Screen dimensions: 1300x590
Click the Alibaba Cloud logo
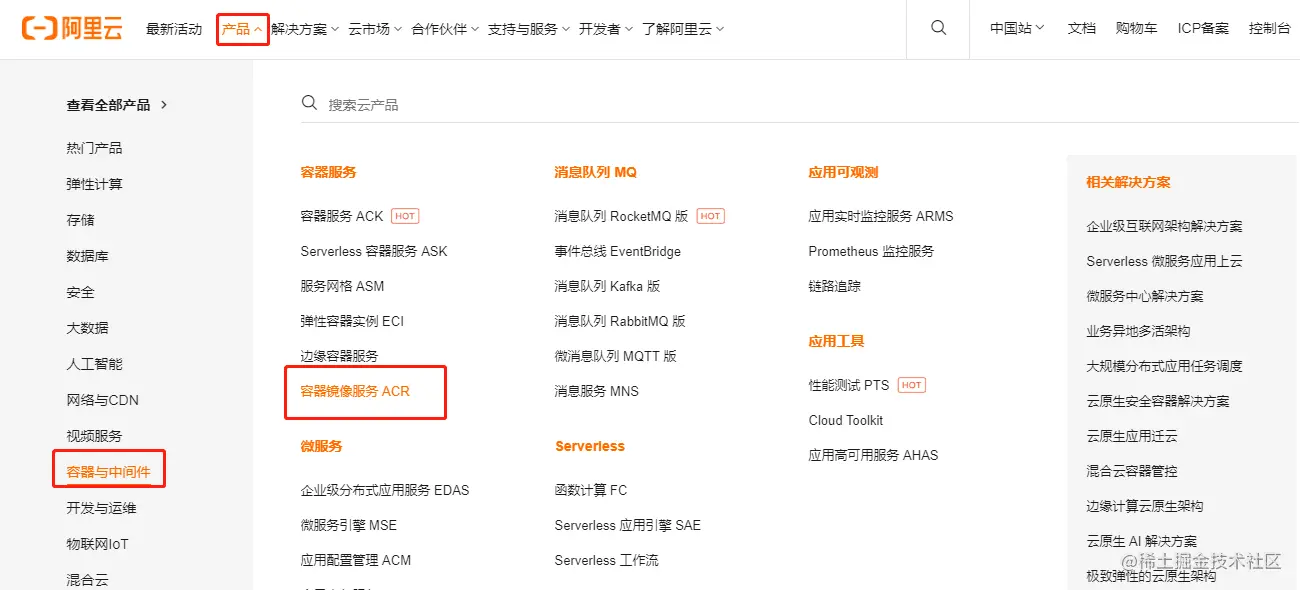point(72,28)
